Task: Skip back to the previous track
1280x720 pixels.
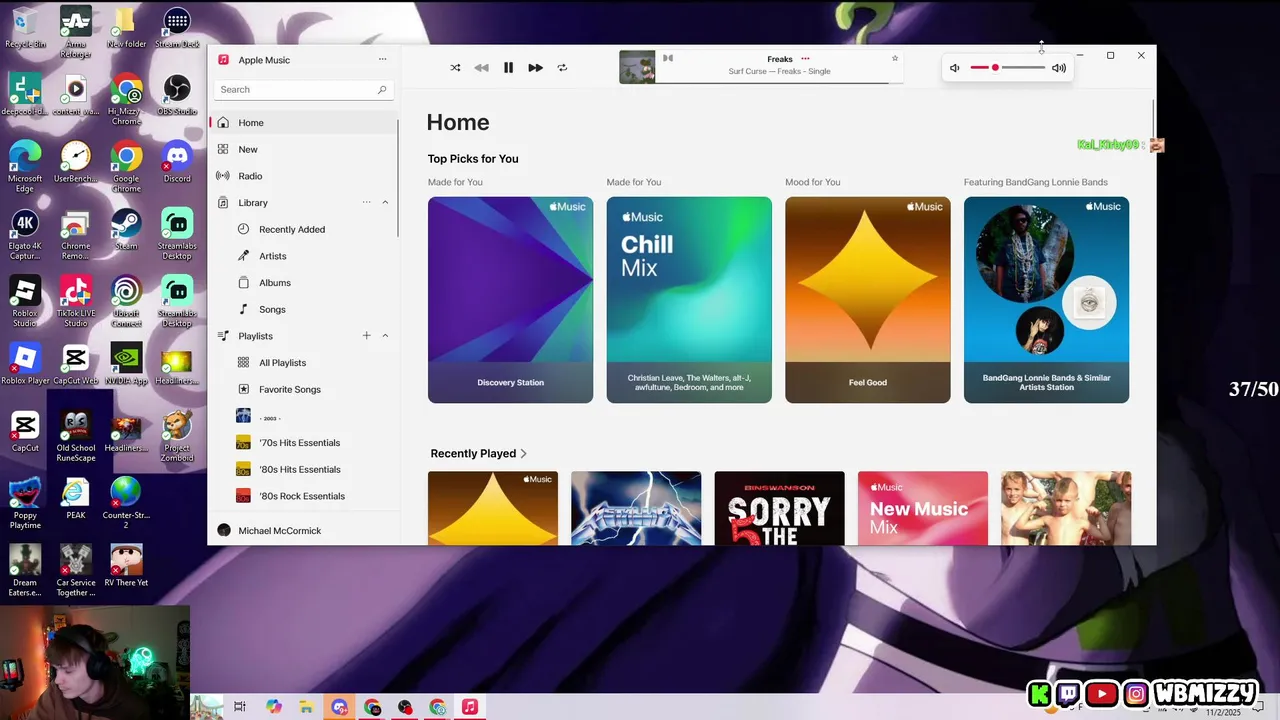Action: tap(481, 68)
